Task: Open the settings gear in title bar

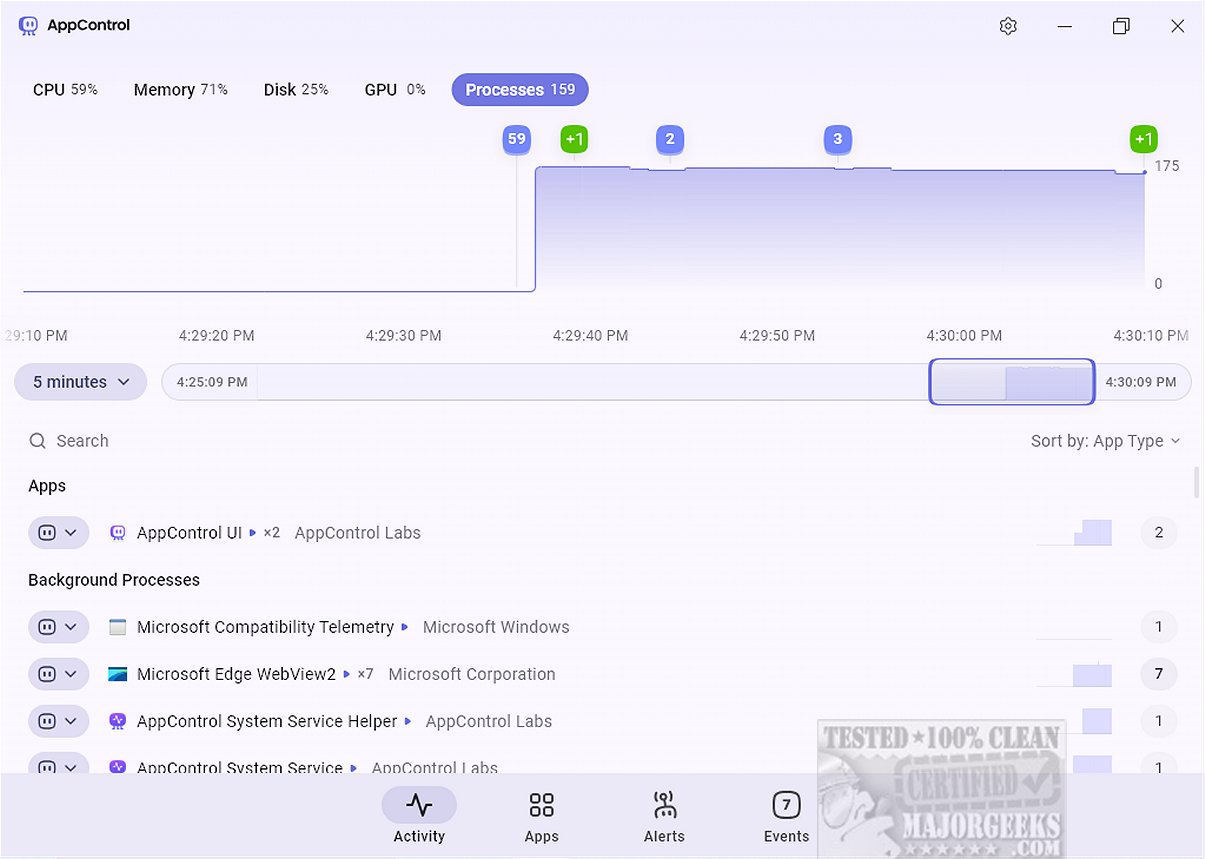Action: pyautogui.click(x=1008, y=26)
